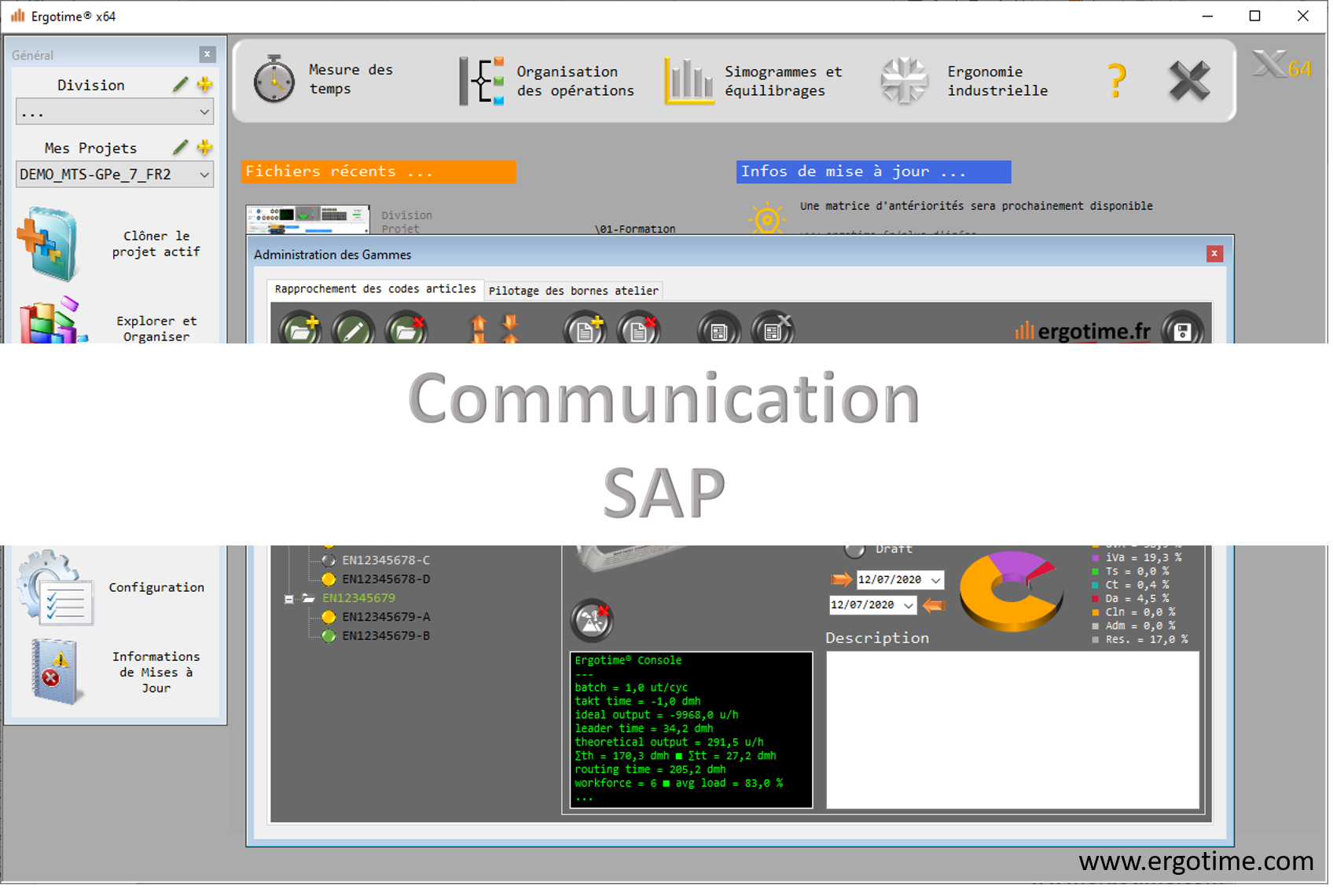Click legend entry 'Ct = 0,4 %'
Screen dimensions: 1333x896
pyautogui.click(x=1137, y=586)
